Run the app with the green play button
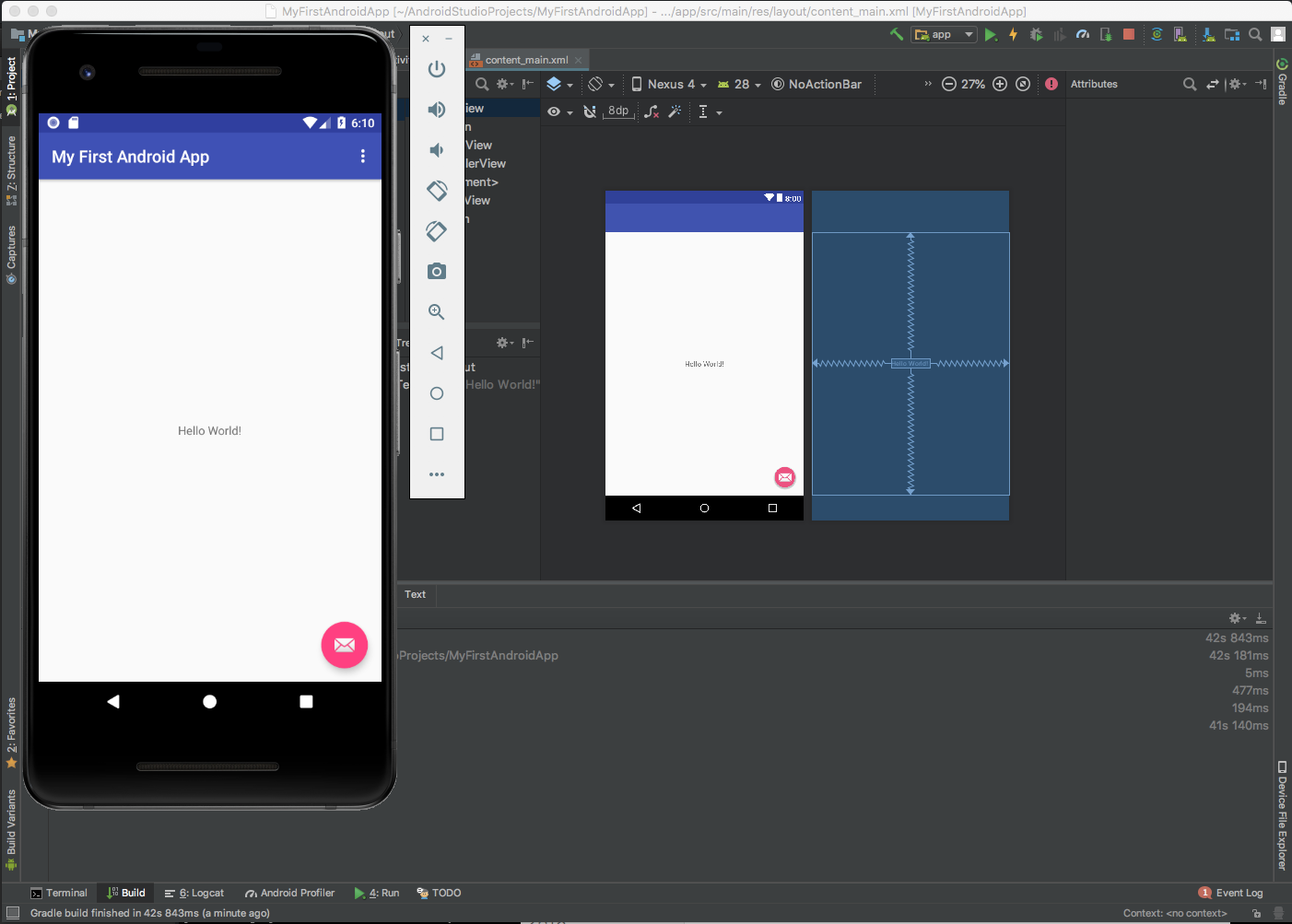 click(991, 34)
